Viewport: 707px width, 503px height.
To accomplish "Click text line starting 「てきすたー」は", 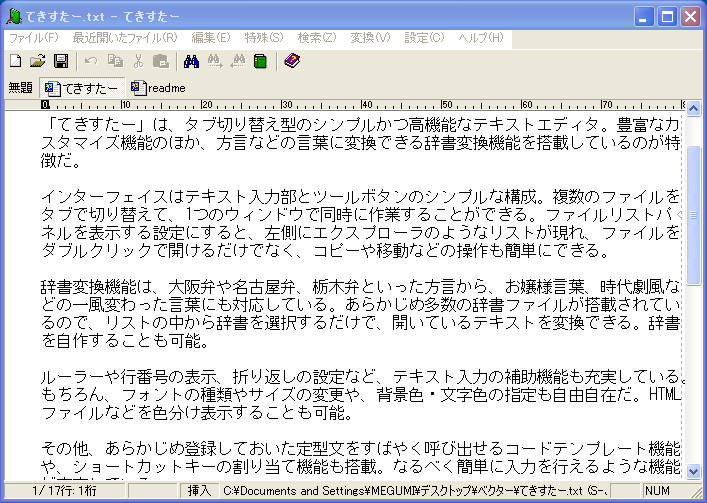I will tap(360, 125).
